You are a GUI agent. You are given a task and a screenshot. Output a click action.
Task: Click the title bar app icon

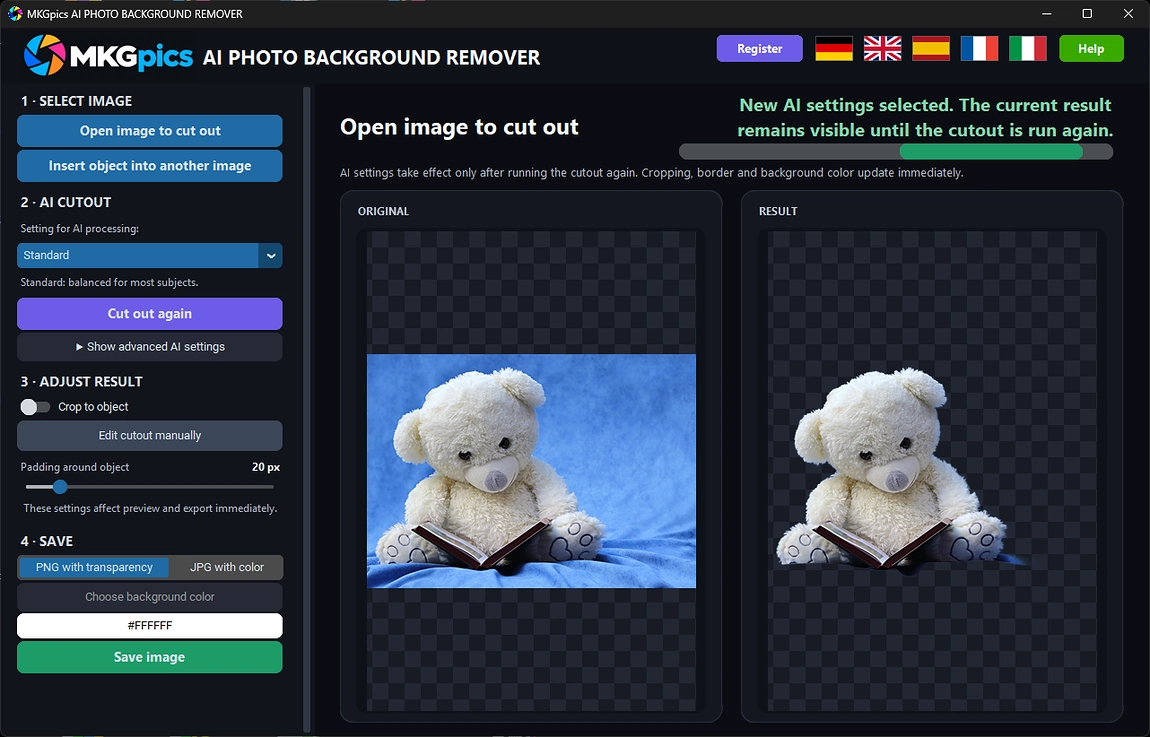point(15,13)
